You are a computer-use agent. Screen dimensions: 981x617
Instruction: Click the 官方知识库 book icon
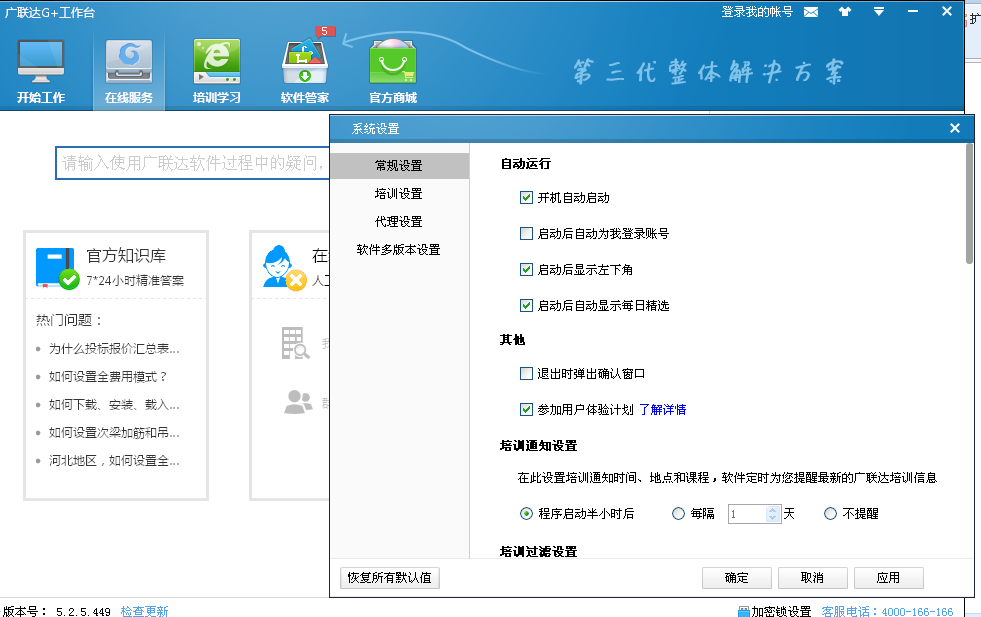point(57,268)
